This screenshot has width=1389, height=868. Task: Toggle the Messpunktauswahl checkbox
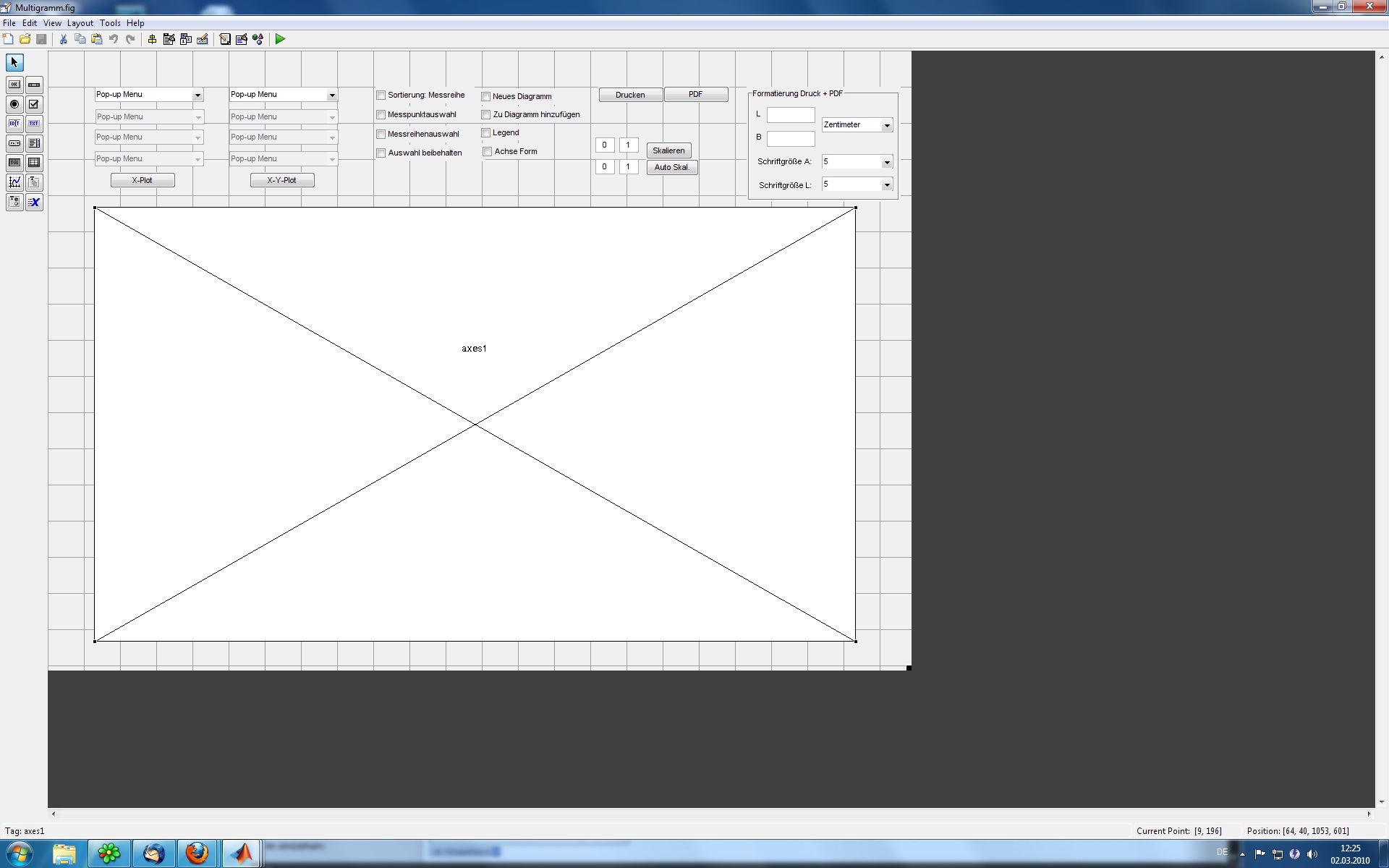point(381,115)
